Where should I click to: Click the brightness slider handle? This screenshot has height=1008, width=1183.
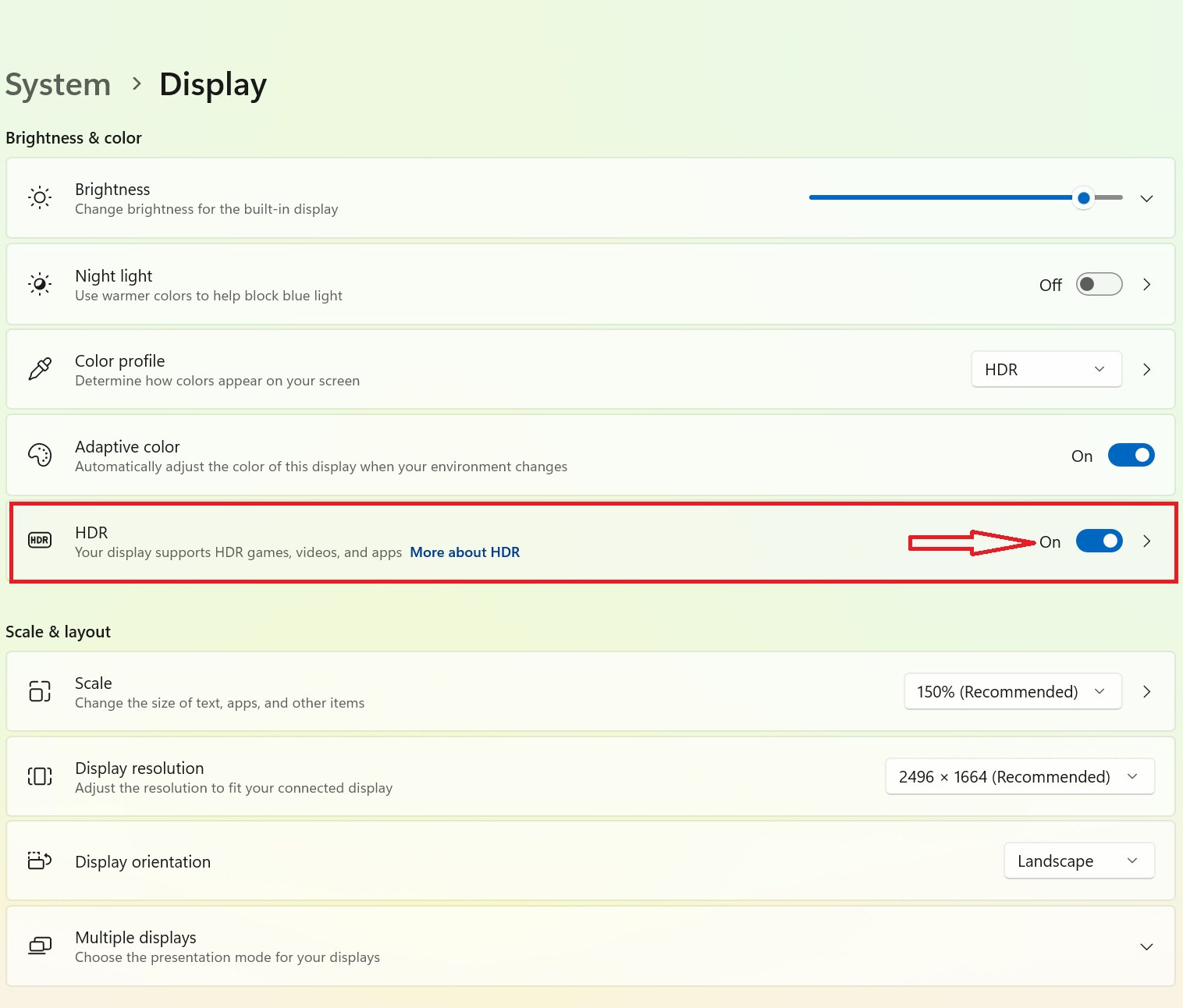pyautogui.click(x=1083, y=198)
